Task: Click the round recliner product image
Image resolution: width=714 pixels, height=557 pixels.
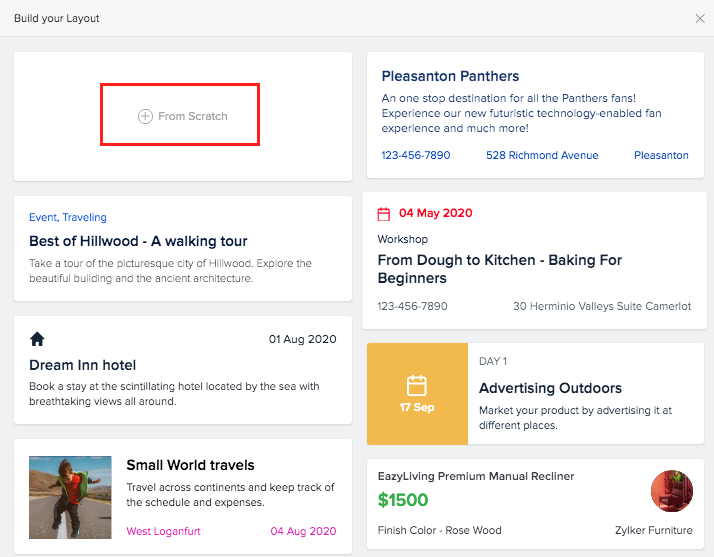Action: click(x=671, y=491)
